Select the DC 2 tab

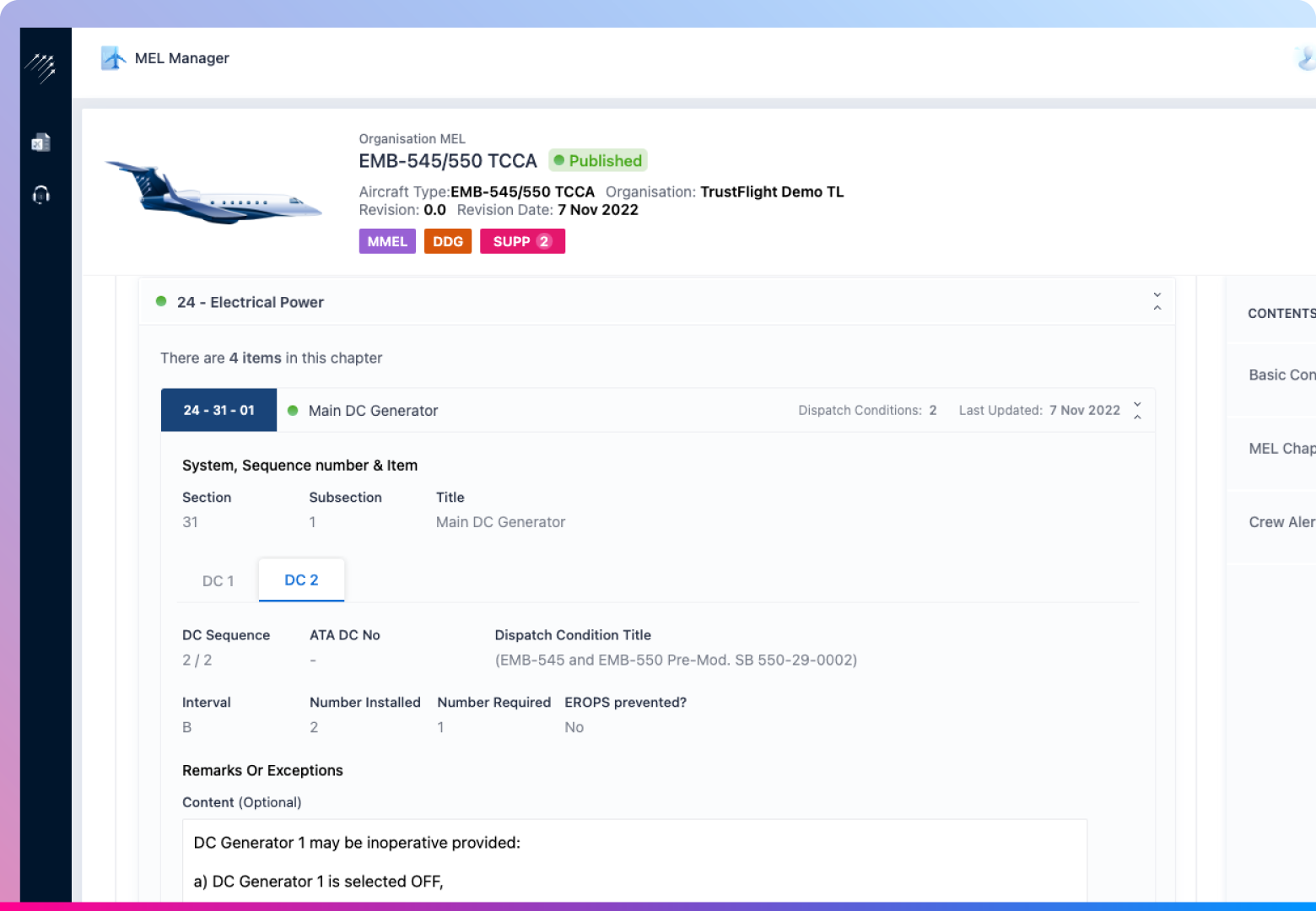(301, 580)
